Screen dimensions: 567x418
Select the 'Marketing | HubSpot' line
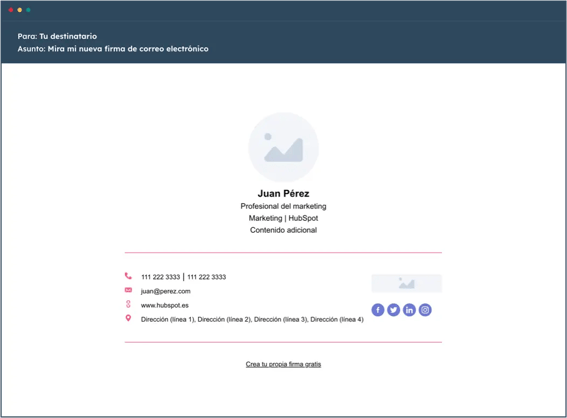pos(284,218)
